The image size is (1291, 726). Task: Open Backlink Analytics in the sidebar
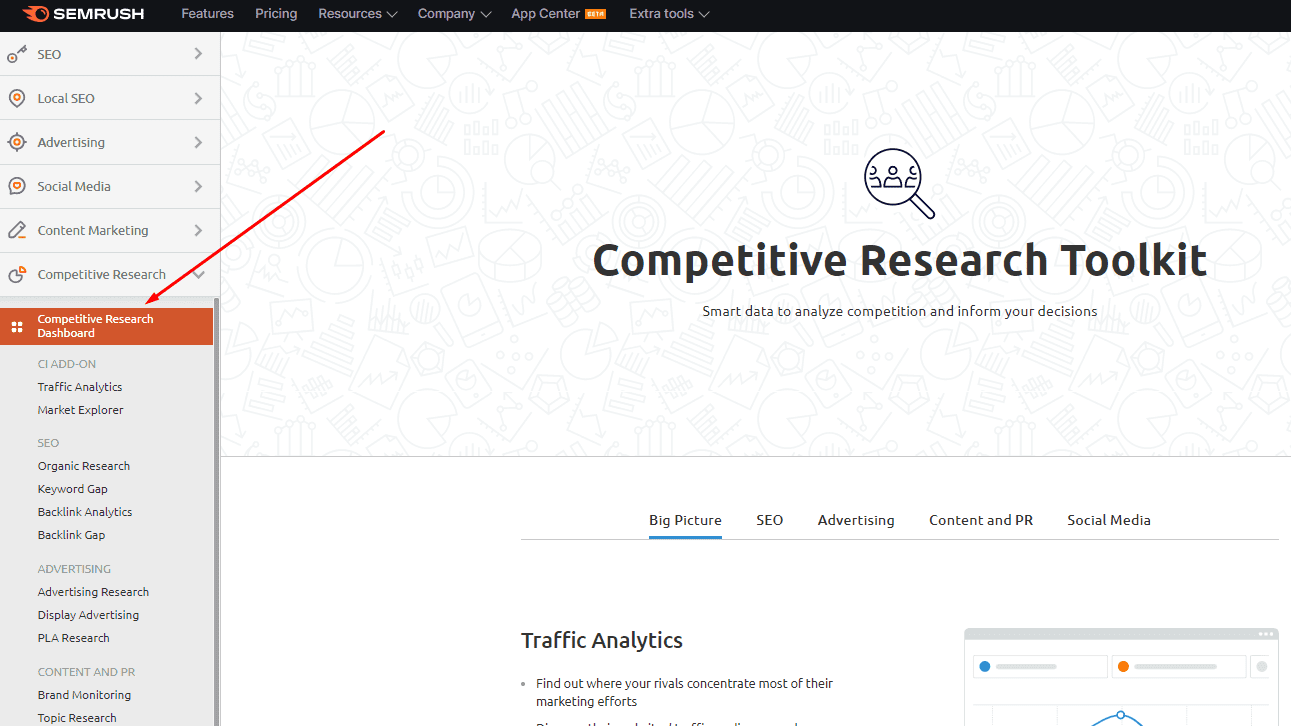pyautogui.click(x=85, y=512)
